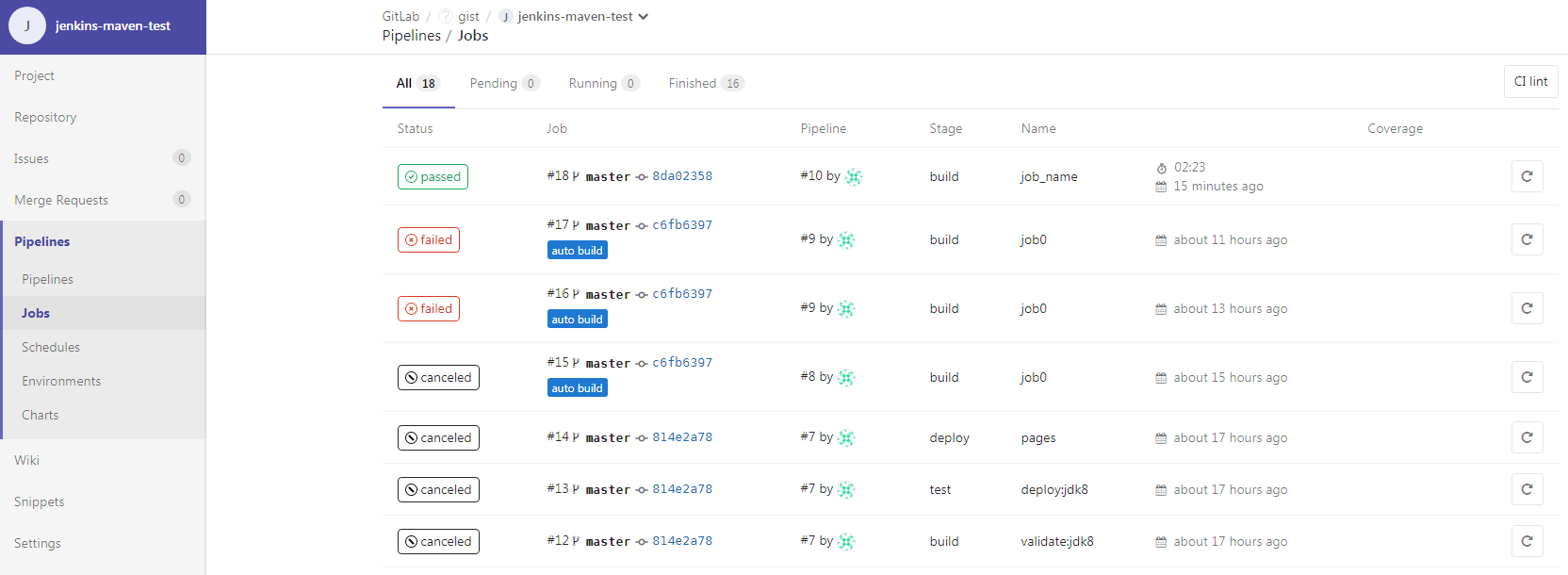The height and width of the screenshot is (575, 1568).
Task: Open pipeline #8 link
Action: 808,377
